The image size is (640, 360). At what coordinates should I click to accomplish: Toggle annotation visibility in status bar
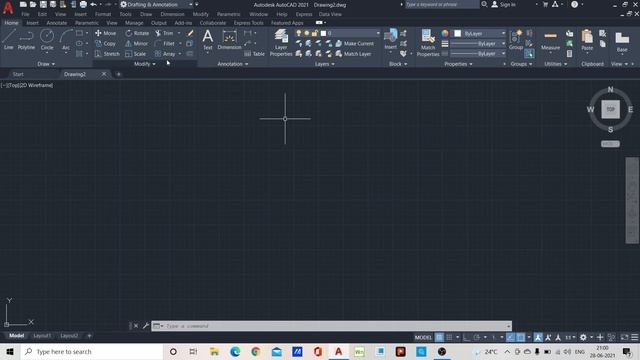coord(538,337)
